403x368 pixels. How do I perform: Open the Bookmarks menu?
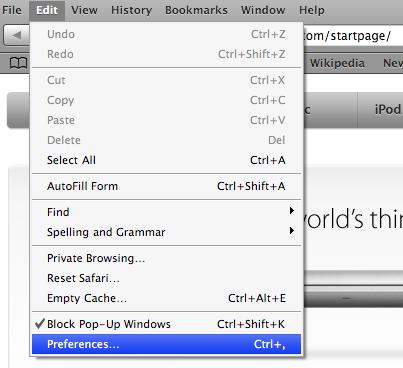tap(196, 10)
